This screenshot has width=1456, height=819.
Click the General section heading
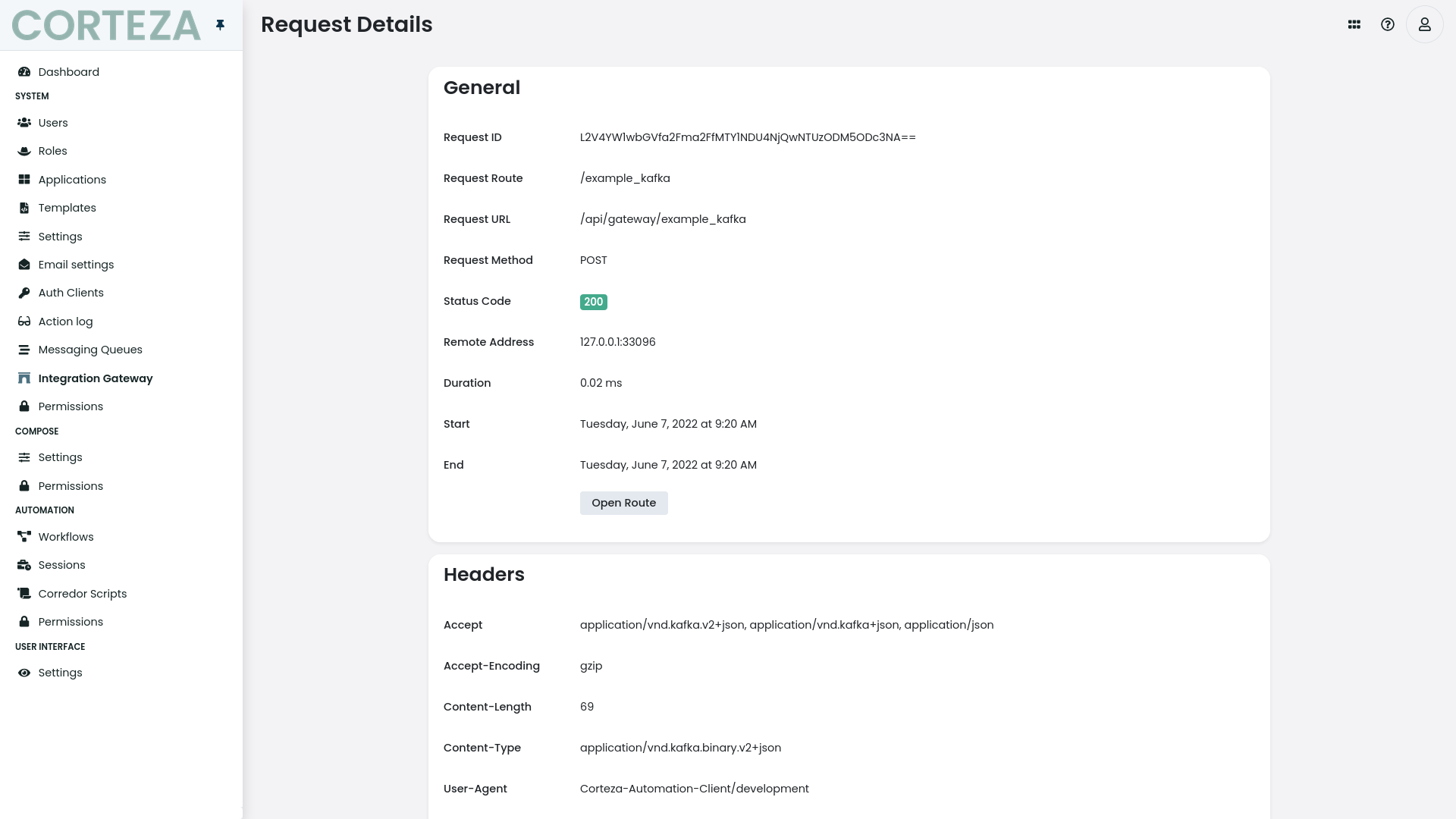482,87
